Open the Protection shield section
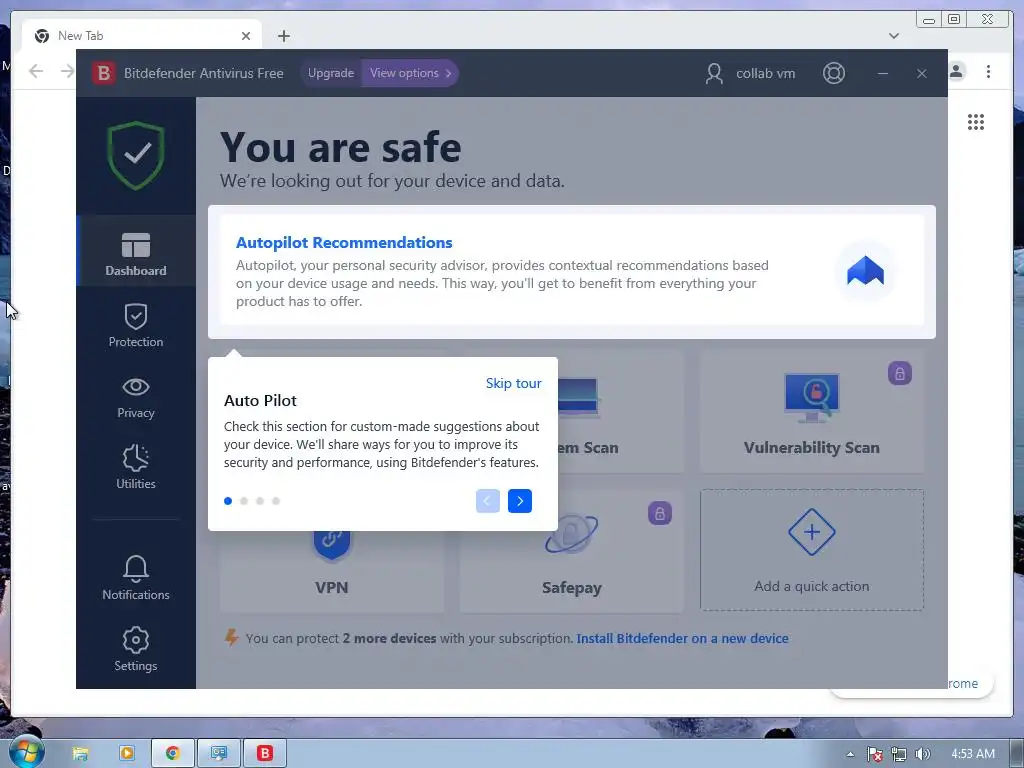1024x768 pixels. [136, 325]
